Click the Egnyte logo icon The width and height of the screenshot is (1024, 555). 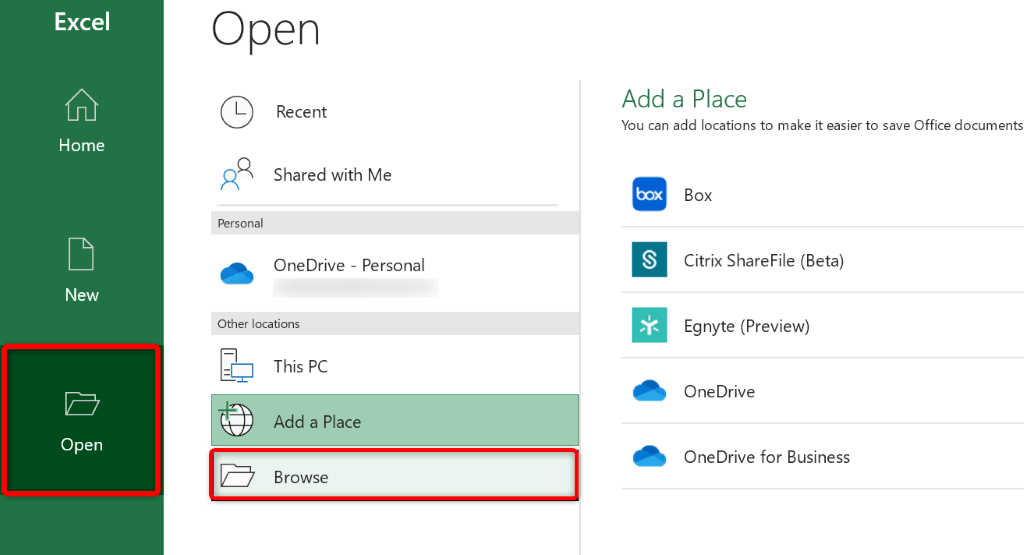(x=649, y=326)
